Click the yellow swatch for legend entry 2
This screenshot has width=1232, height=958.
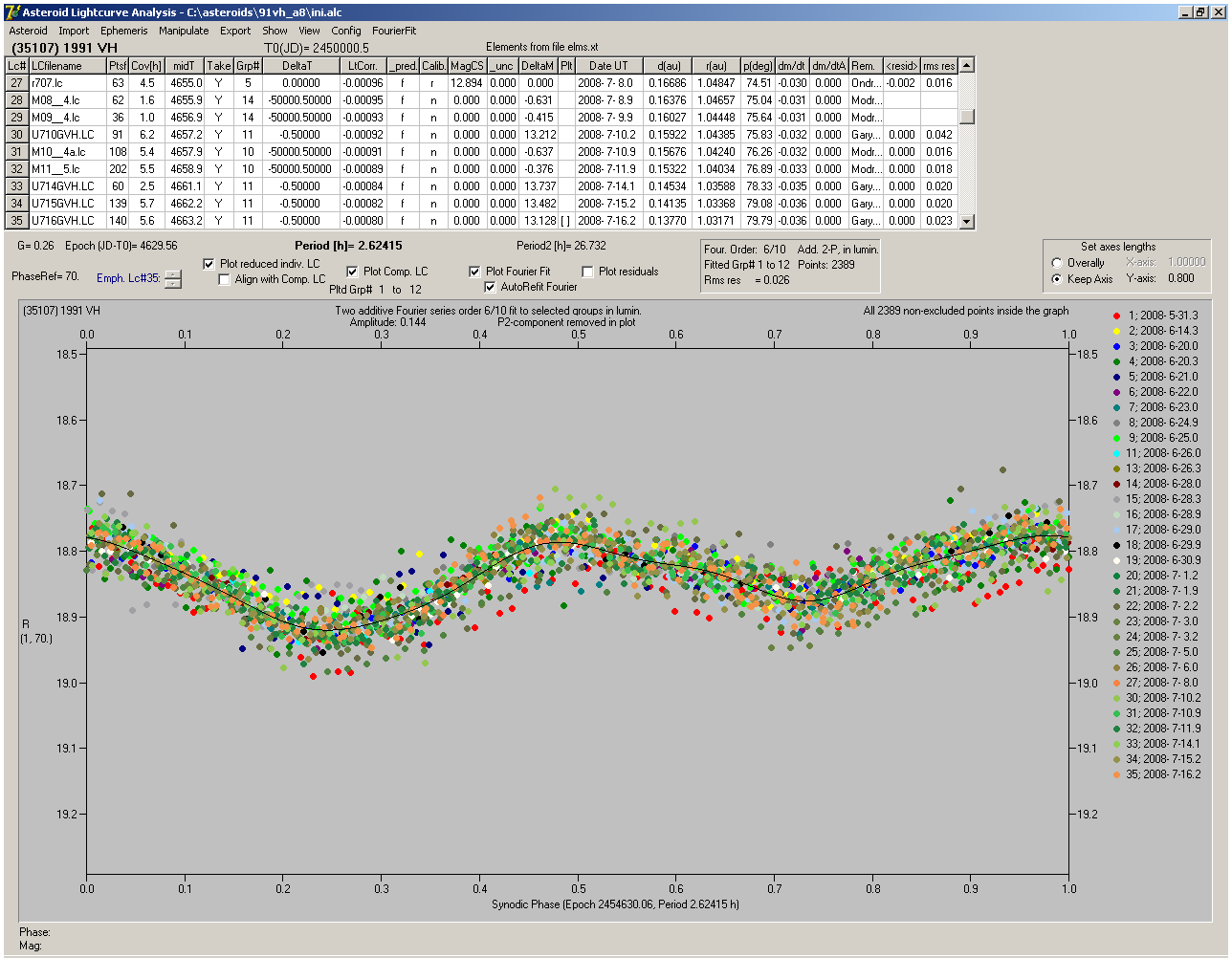click(1117, 331)
